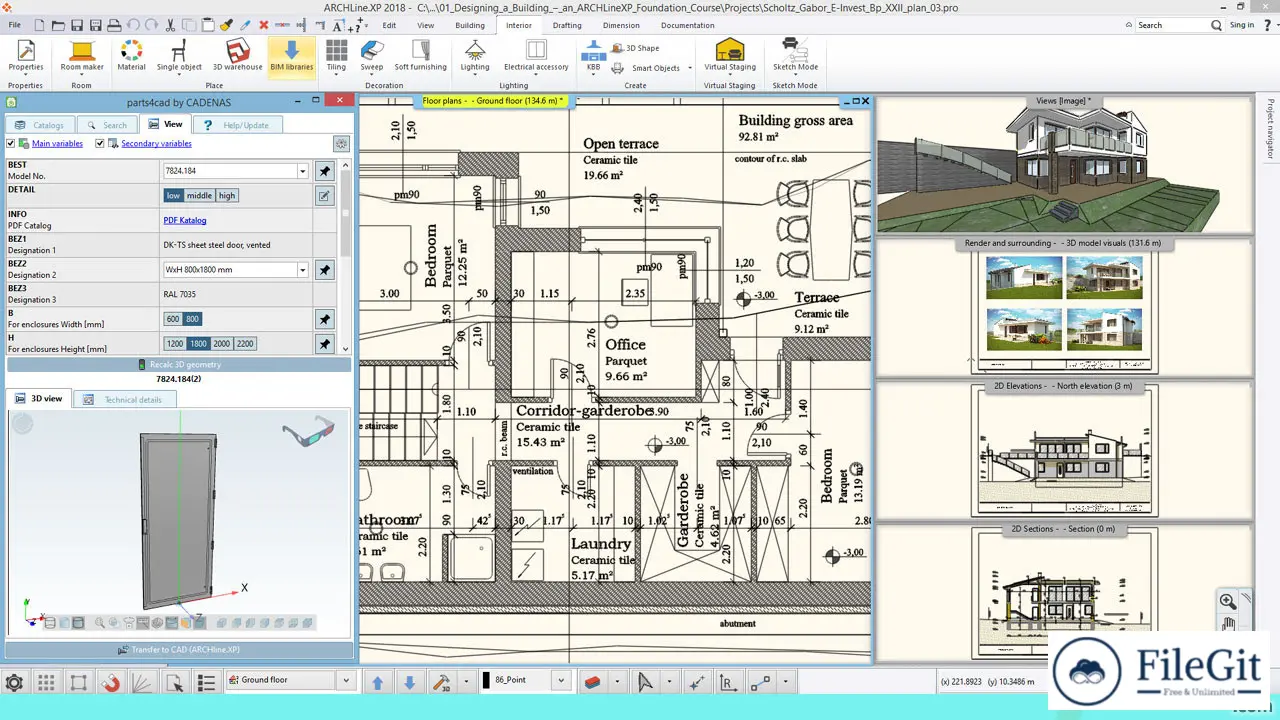
Task: Expand the Model No. 7824.184 dropdown
Action: tap(303, 171)
